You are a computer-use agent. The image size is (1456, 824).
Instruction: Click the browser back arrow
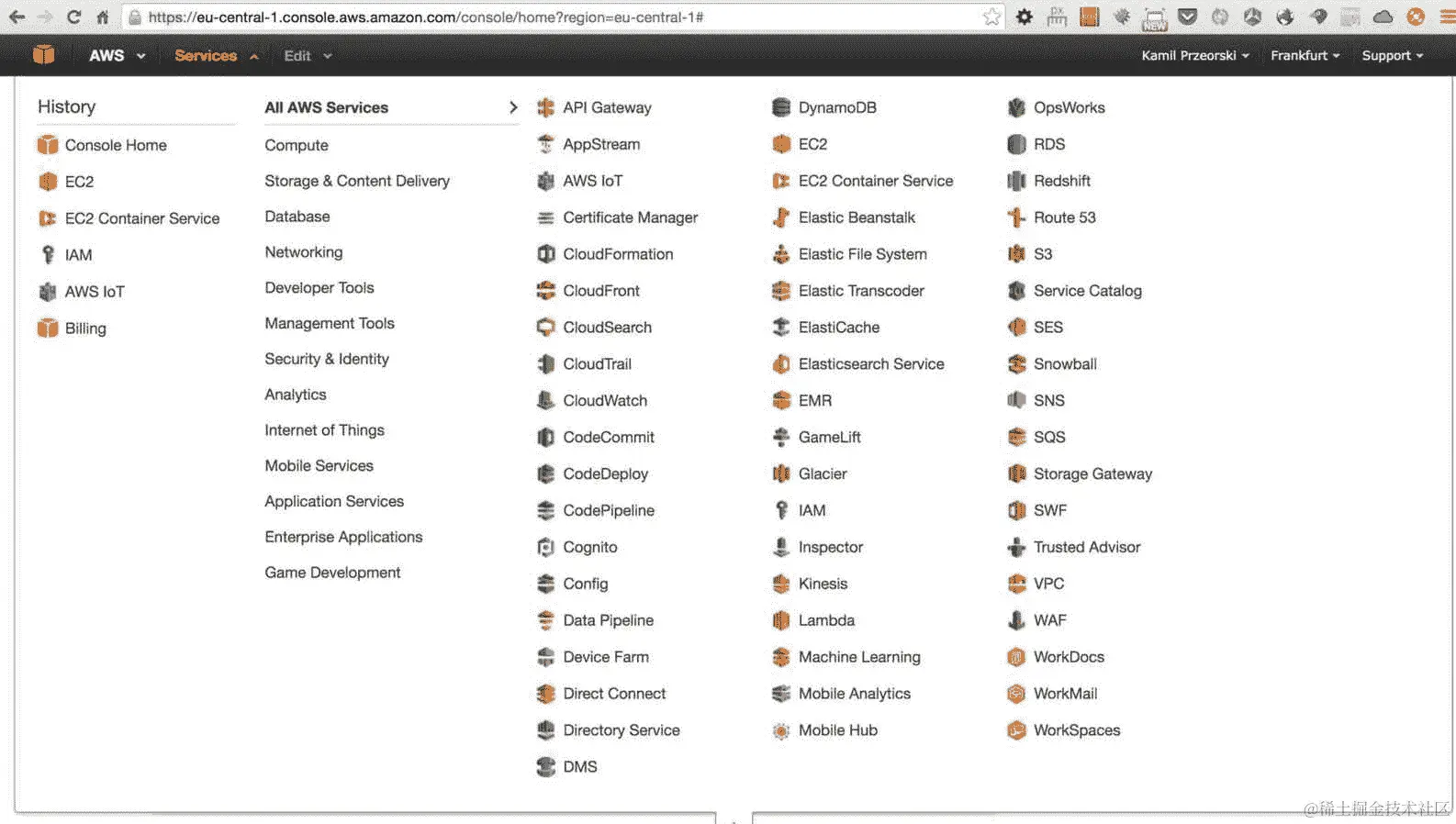point(17,17)
